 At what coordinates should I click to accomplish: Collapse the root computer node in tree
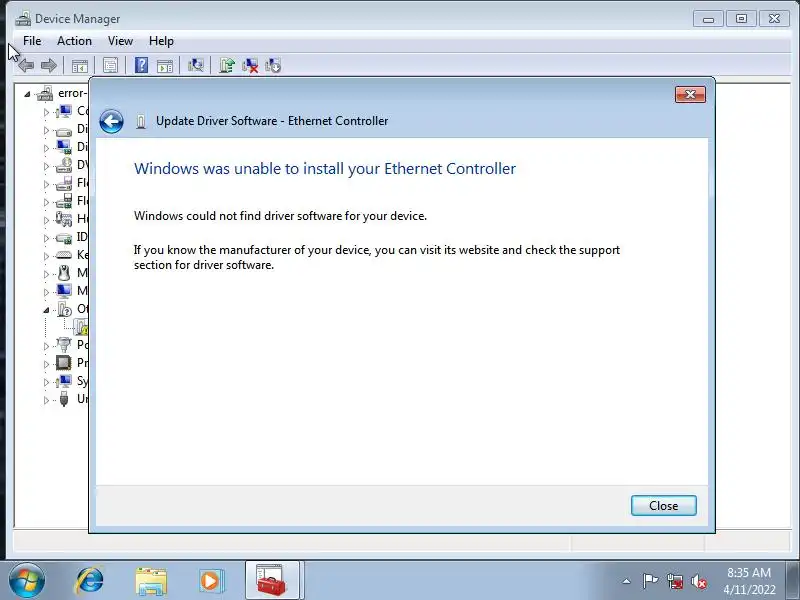27,94
